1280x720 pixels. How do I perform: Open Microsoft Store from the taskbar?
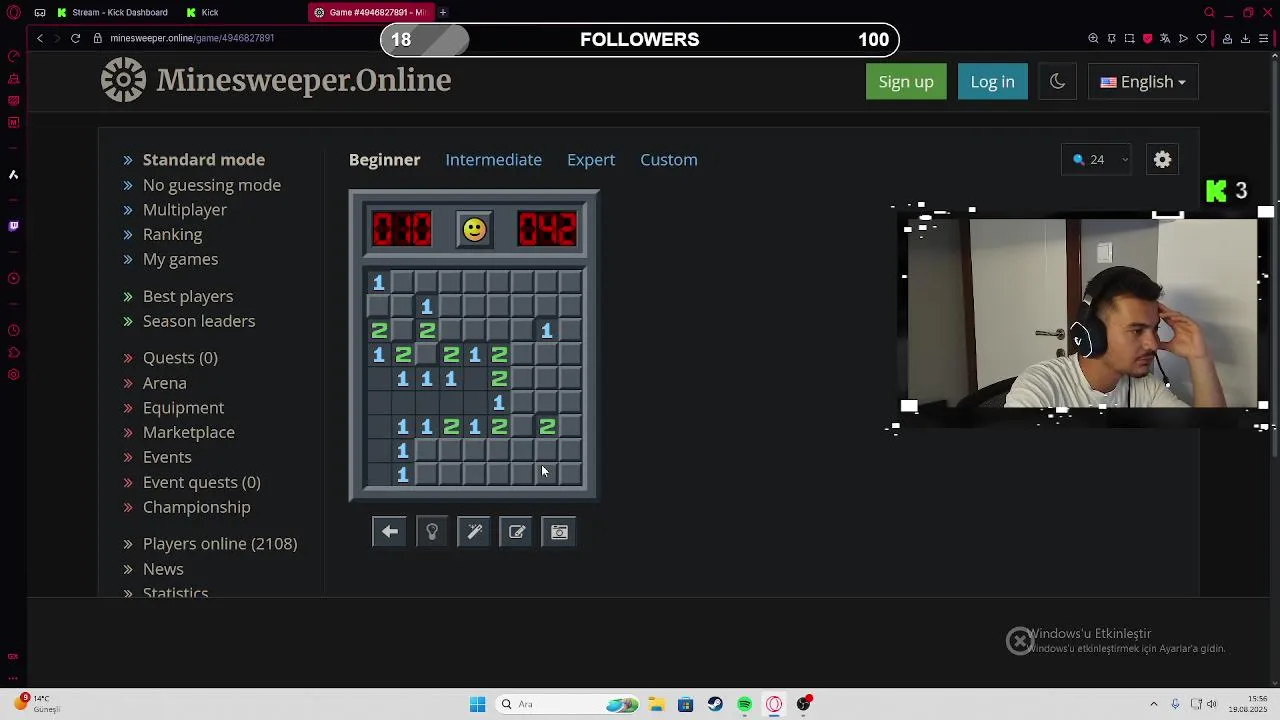point(685,704)
